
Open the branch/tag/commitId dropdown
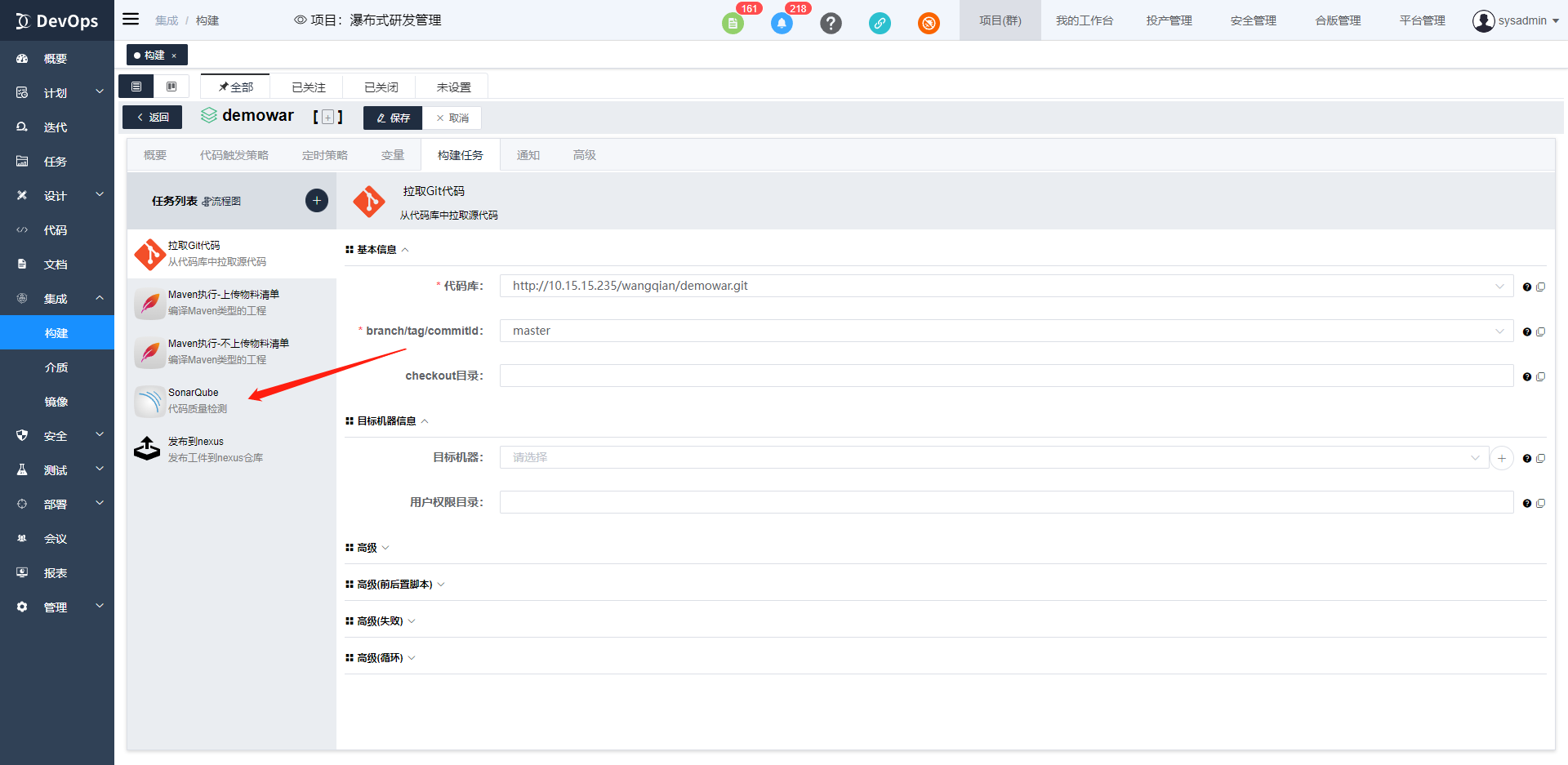[x=1006, y=331]
